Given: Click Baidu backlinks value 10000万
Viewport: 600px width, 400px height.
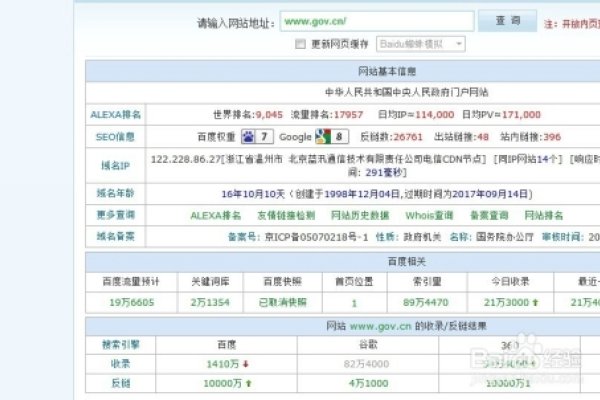Looking at the screenshot, I should tap(223, 383).
